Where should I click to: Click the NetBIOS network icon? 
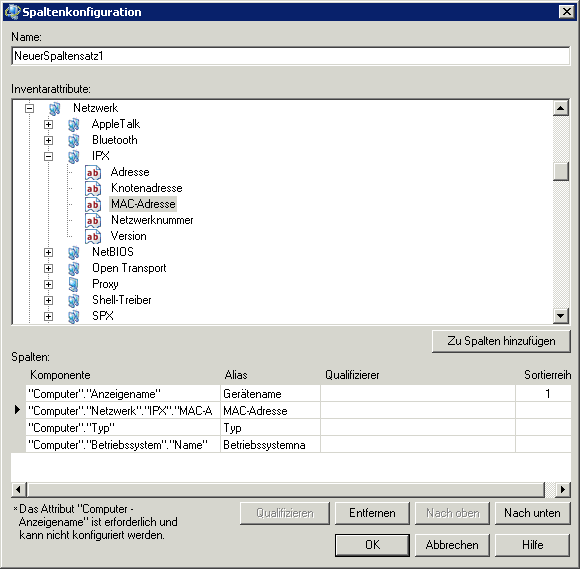pos(74,252)
